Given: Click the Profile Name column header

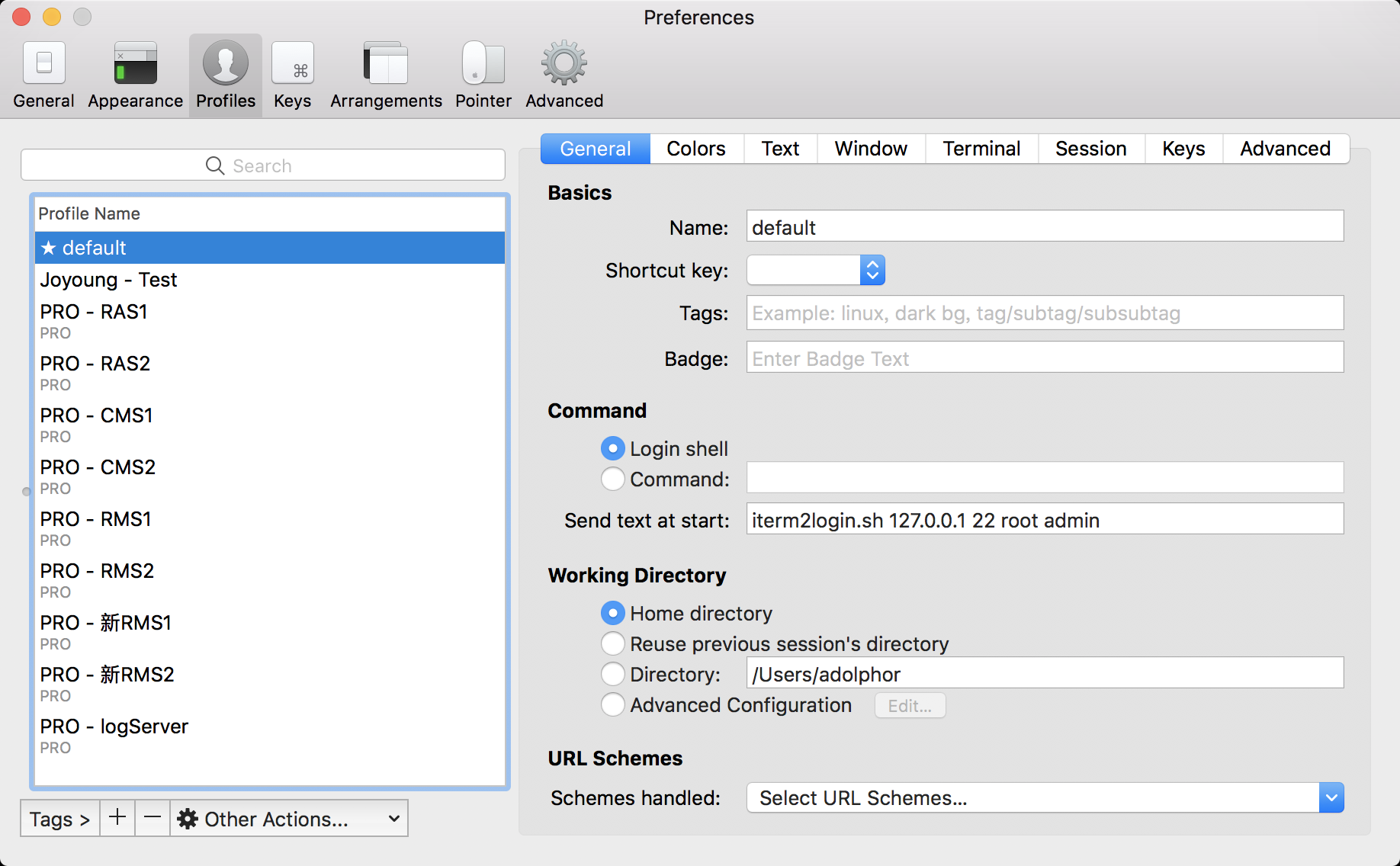Looking at the screenshot, I should pyautogui.click(x=270, y=214).
